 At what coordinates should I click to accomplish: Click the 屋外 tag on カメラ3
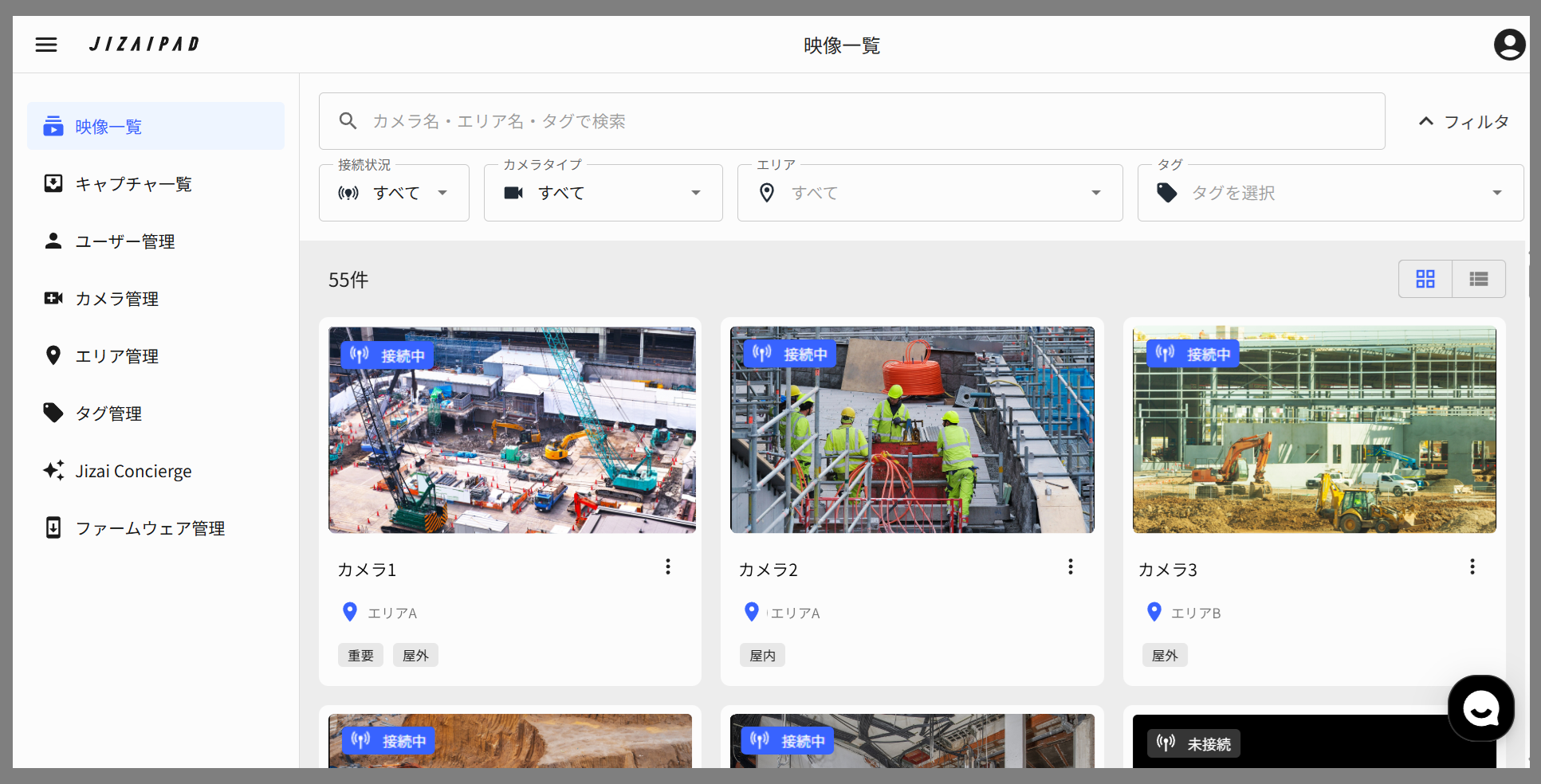click(x=1165, y=655)
